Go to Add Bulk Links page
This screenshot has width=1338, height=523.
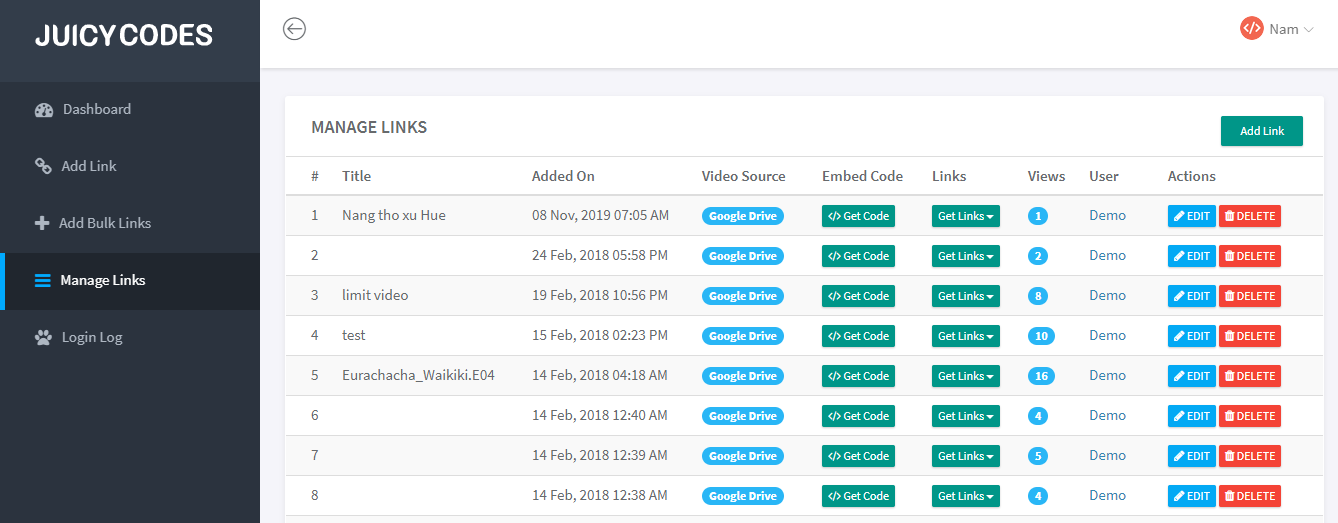(x=130, y=224)
